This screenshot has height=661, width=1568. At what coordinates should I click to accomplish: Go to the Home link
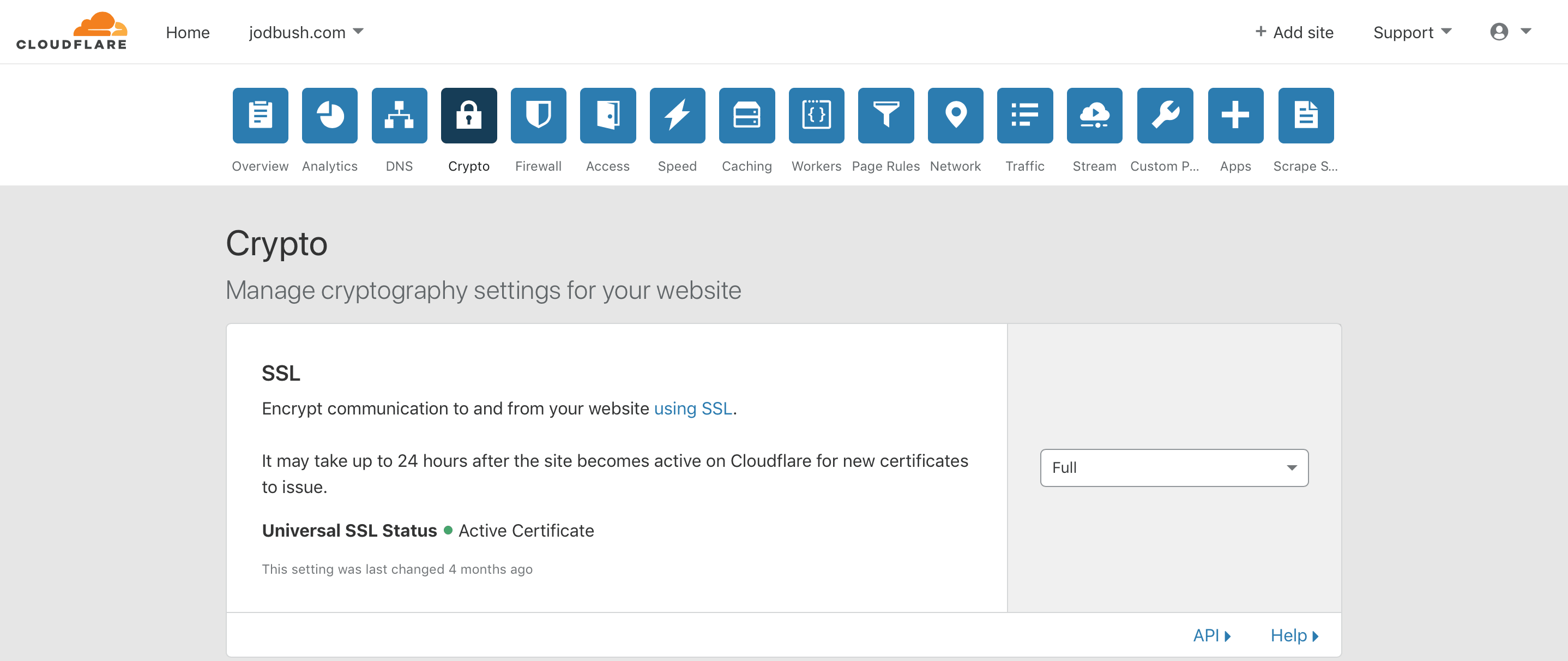[188, 32]
